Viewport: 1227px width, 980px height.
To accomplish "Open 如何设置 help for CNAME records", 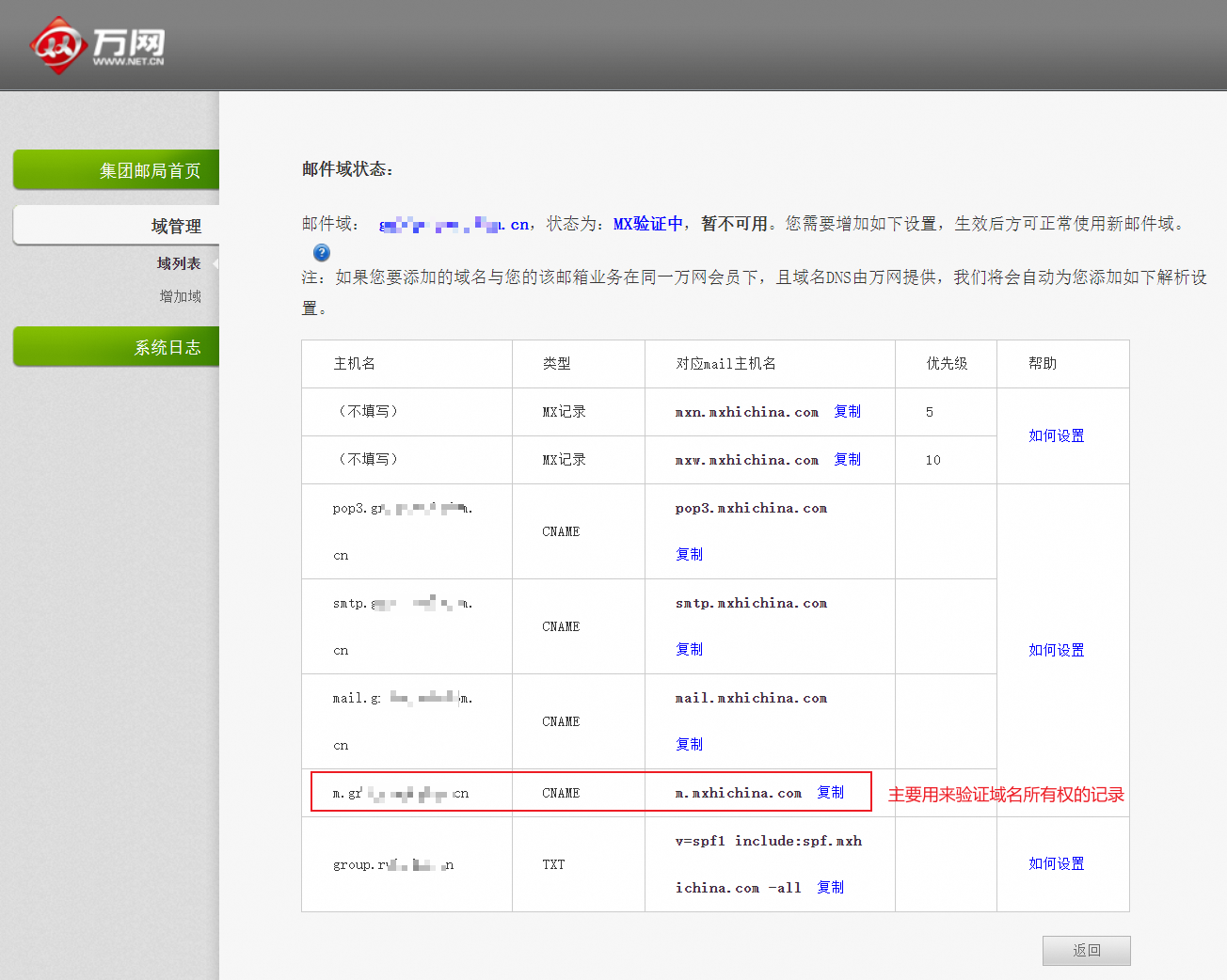I will pos(1056,651).
